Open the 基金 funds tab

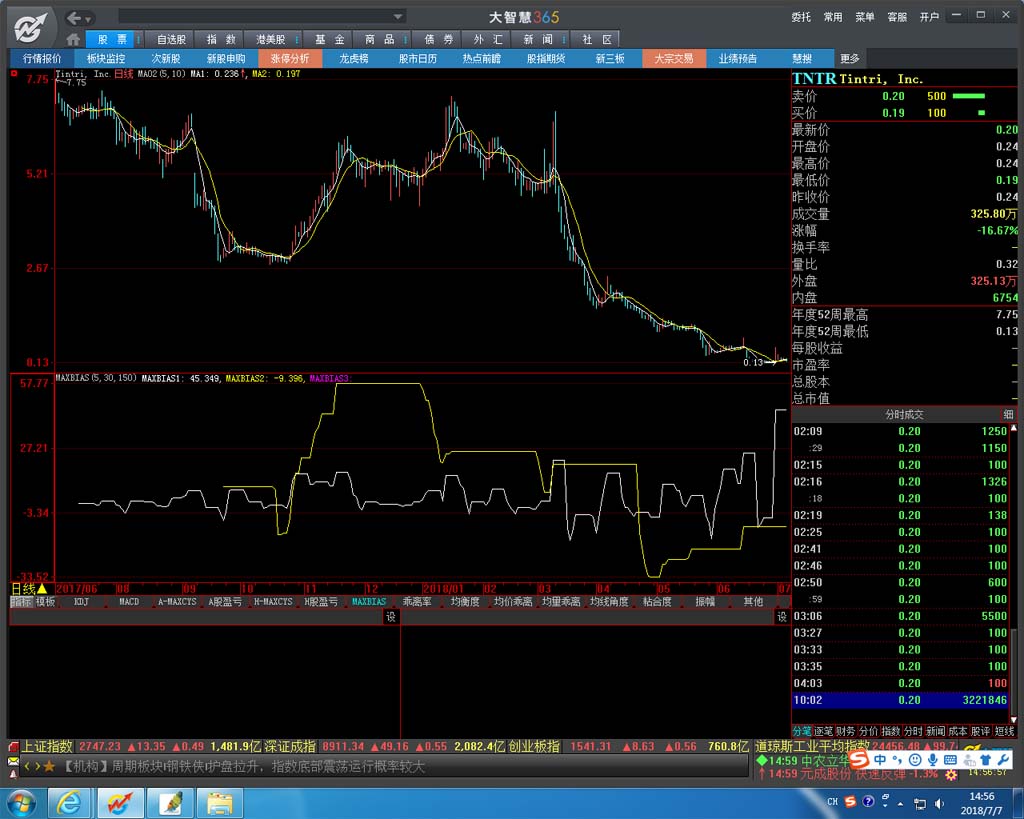coord(329,40)
